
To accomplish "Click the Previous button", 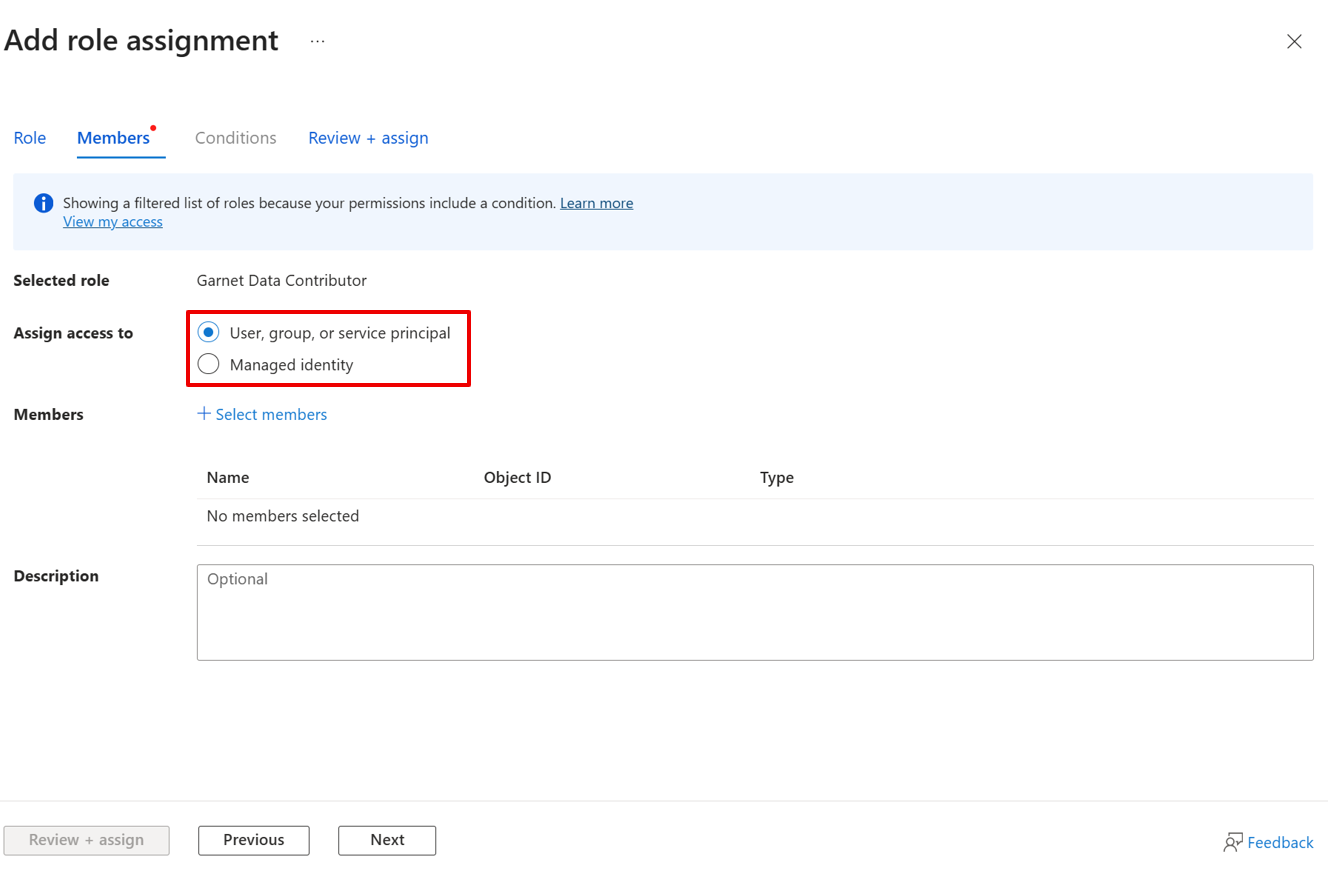I will [x=253, y=840].
